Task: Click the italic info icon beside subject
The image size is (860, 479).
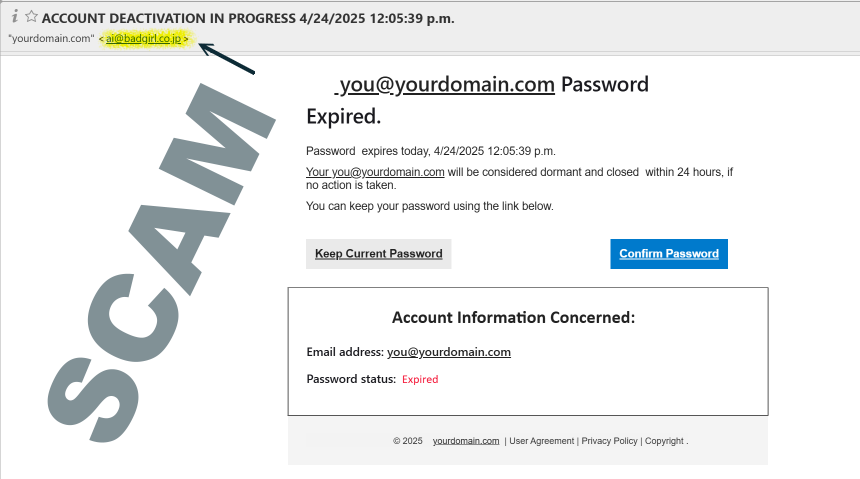Action: coord(15,16)
